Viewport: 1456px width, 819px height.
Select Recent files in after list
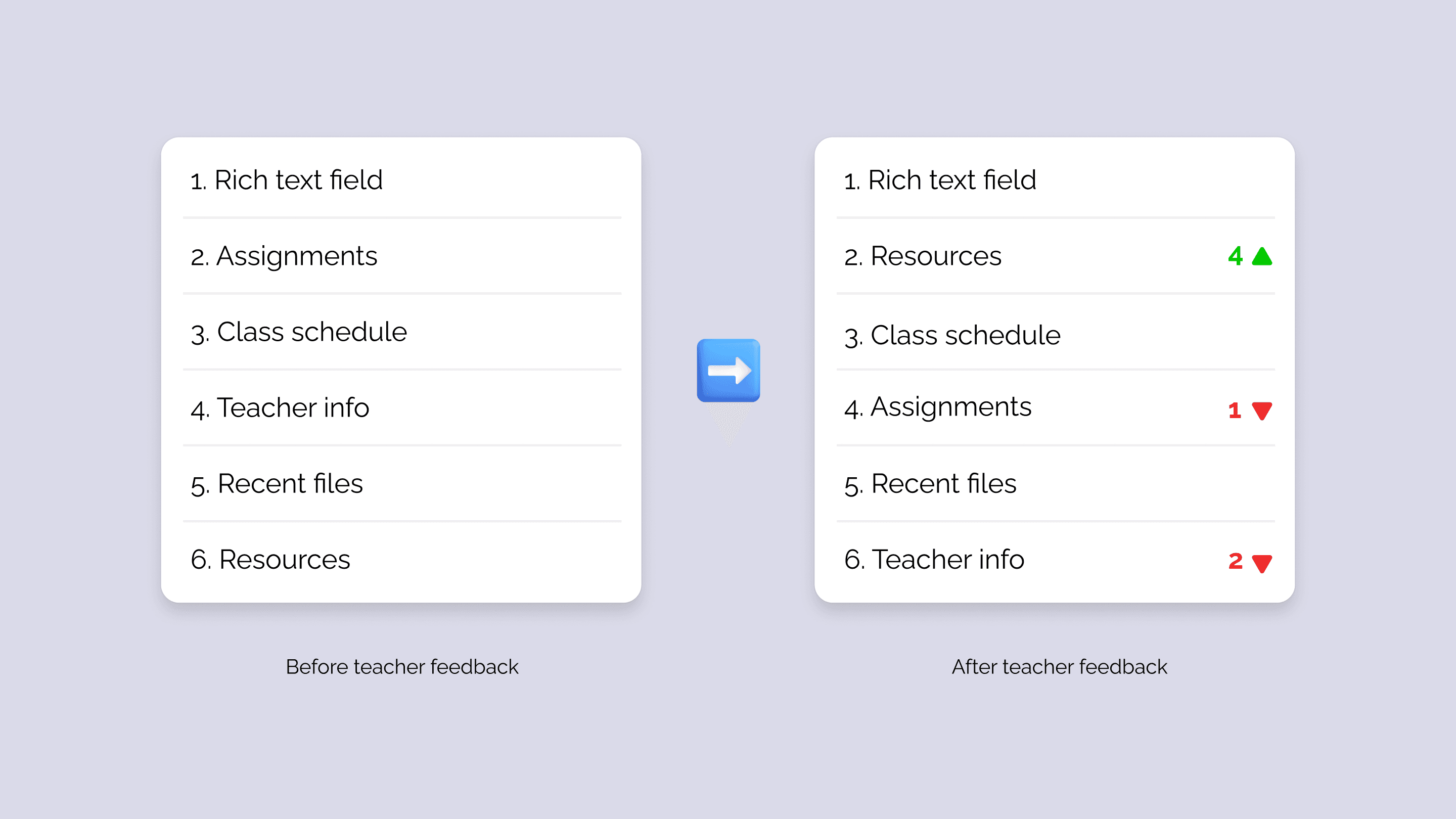point(930,484)
